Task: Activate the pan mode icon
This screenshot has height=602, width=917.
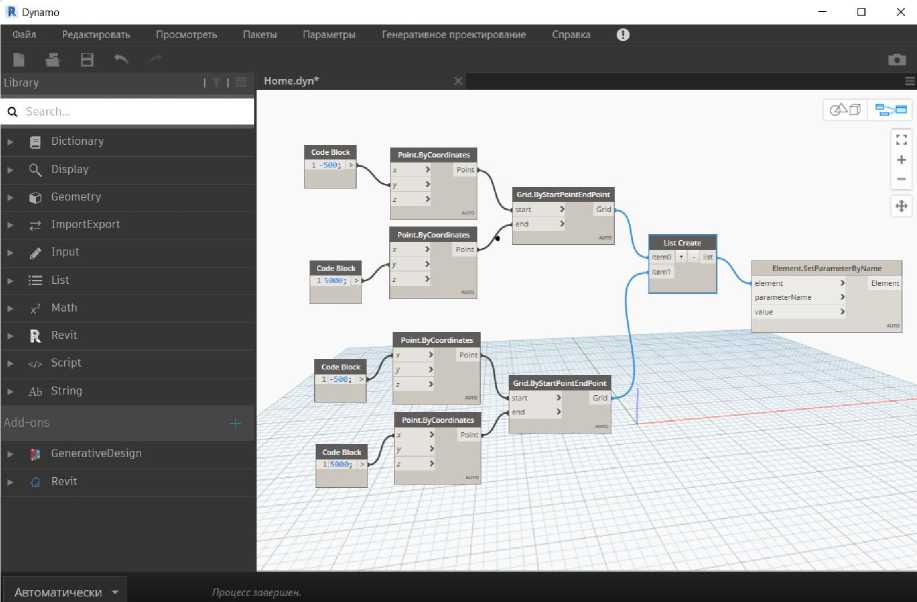Action: (x=901, y=206)
